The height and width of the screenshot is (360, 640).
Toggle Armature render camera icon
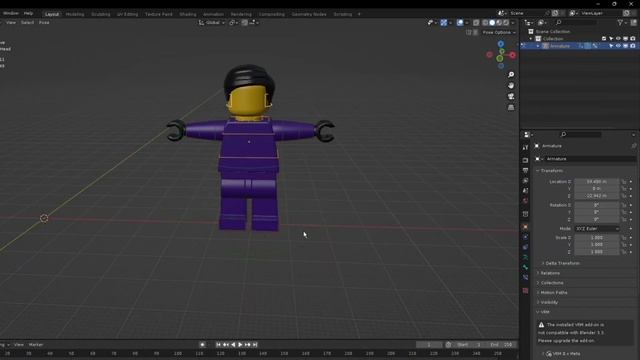tap(633, 46)
